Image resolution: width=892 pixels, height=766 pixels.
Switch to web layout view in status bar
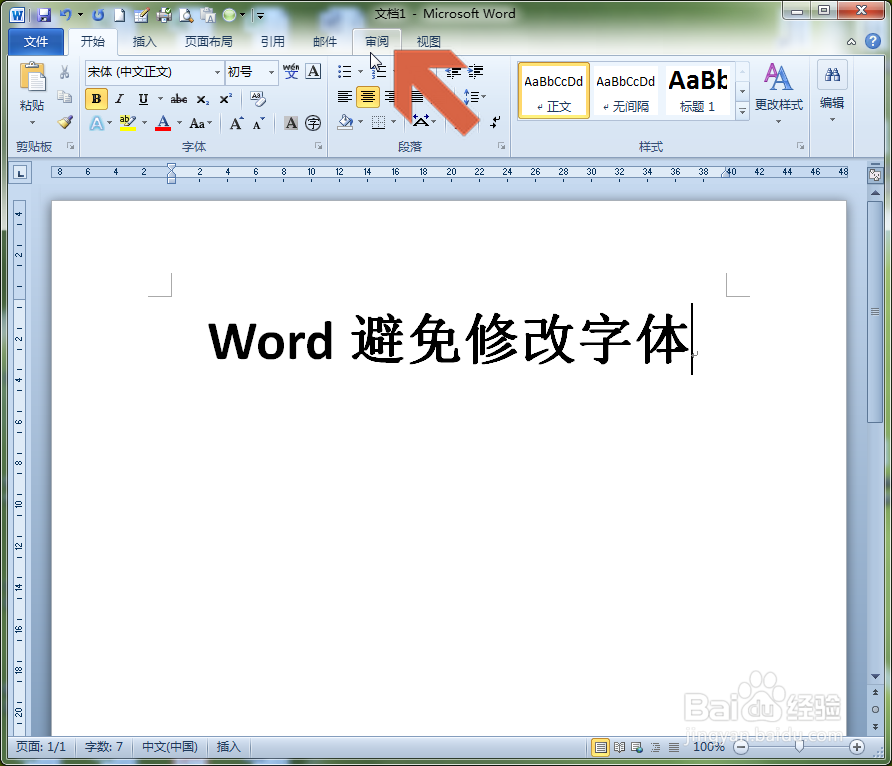tap(637, 747)
